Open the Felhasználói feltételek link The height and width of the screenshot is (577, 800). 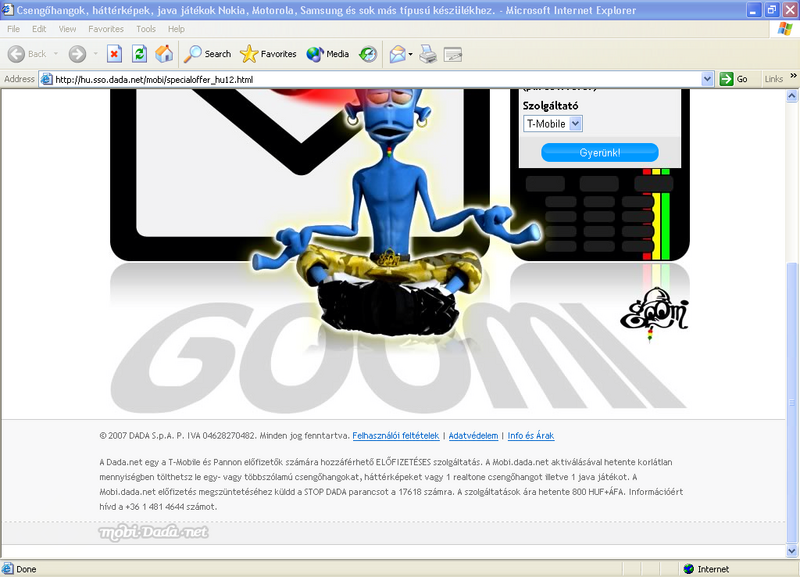[395, 436]
